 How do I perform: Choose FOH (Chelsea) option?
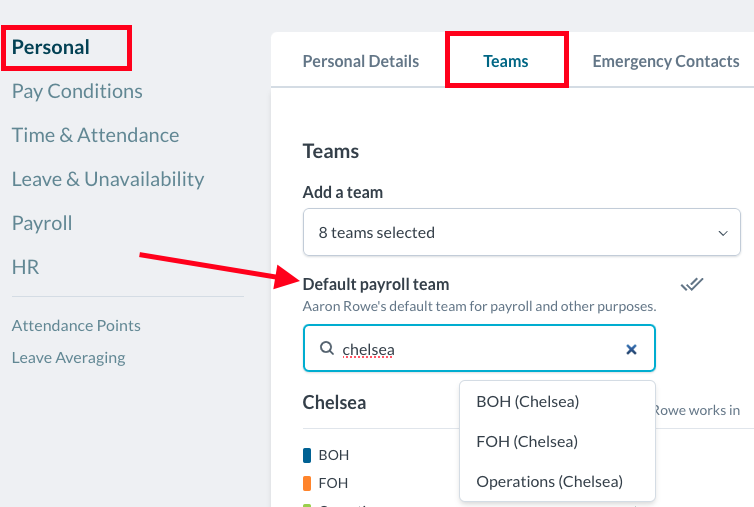pyautogui.click(x=527, y=441)
